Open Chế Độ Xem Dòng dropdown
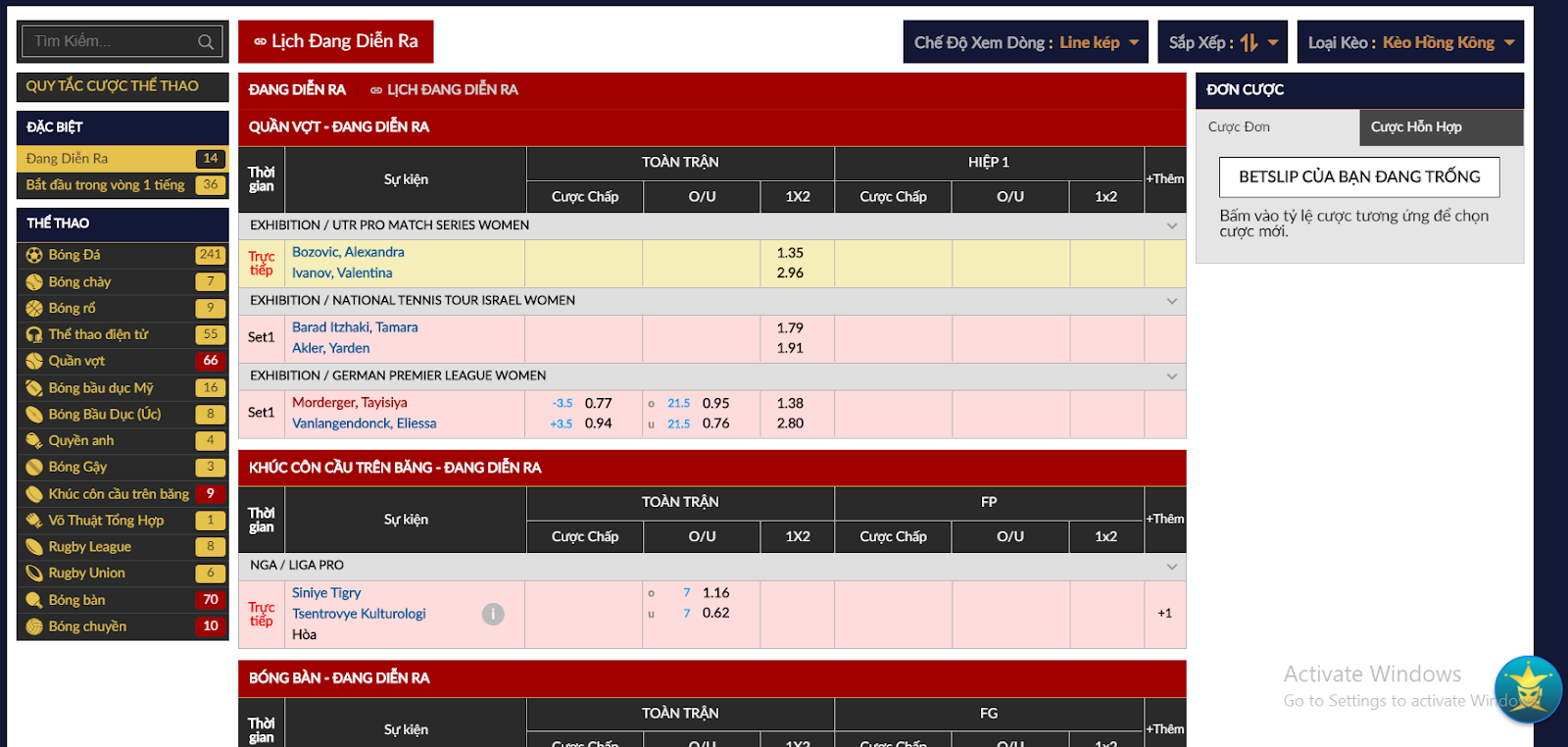The image size is (1568, 747). click(1025, 42)
